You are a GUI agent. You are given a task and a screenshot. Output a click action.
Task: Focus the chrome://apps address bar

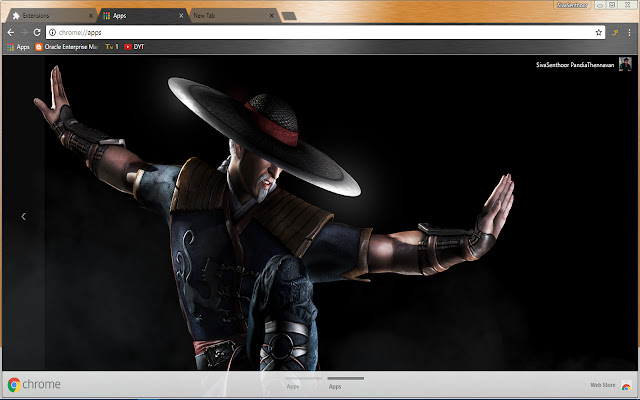point(324,32)
